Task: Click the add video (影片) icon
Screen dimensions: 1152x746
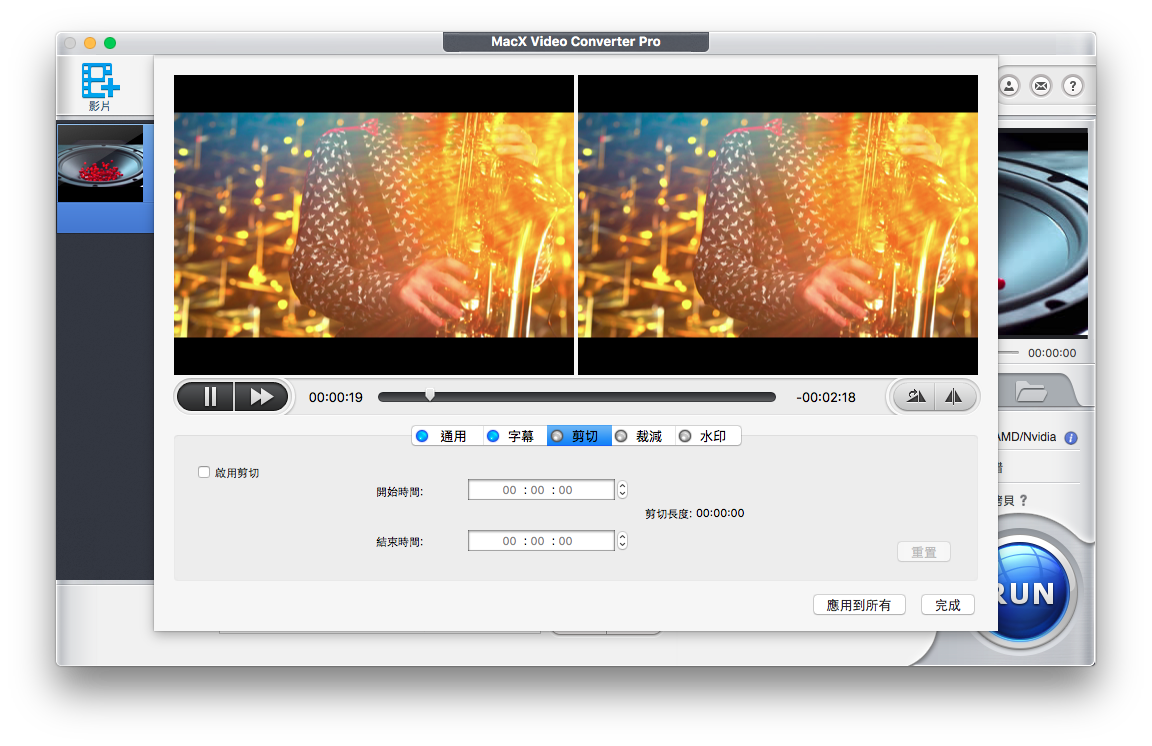Action: [101, 87]
